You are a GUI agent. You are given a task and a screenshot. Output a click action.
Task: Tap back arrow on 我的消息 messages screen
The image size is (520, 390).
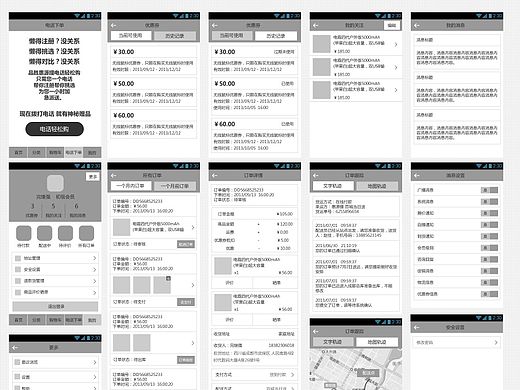pyautogui.click(x=416, y=25)
